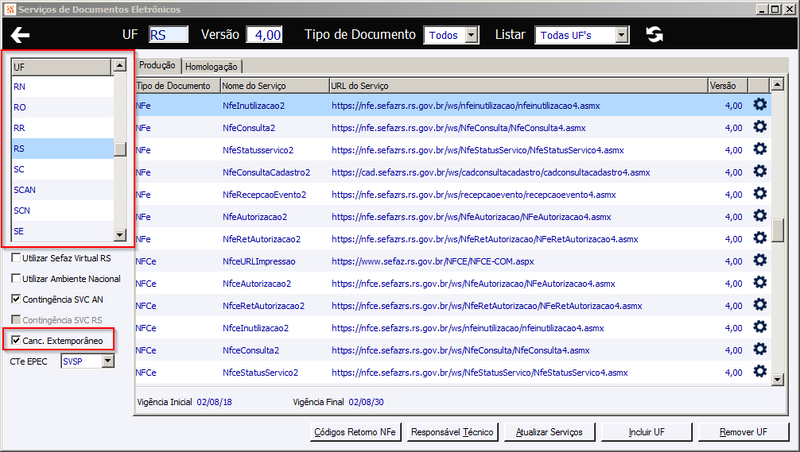This screenshot has height=452, width=800.
Task: Select SCN in the UF list
Action: point(62,210)
